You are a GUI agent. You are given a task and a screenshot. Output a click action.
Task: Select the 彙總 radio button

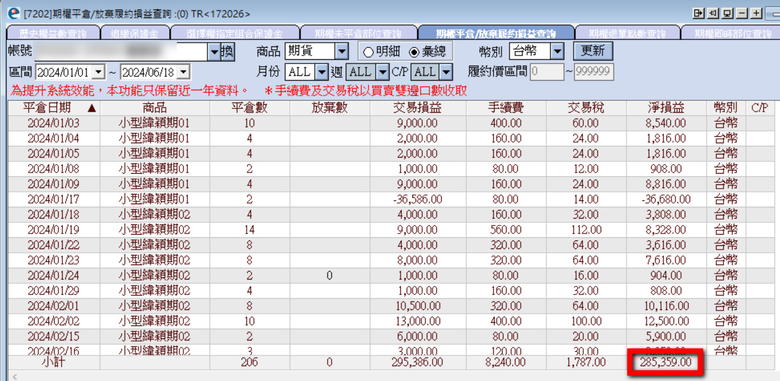[427, 51]
